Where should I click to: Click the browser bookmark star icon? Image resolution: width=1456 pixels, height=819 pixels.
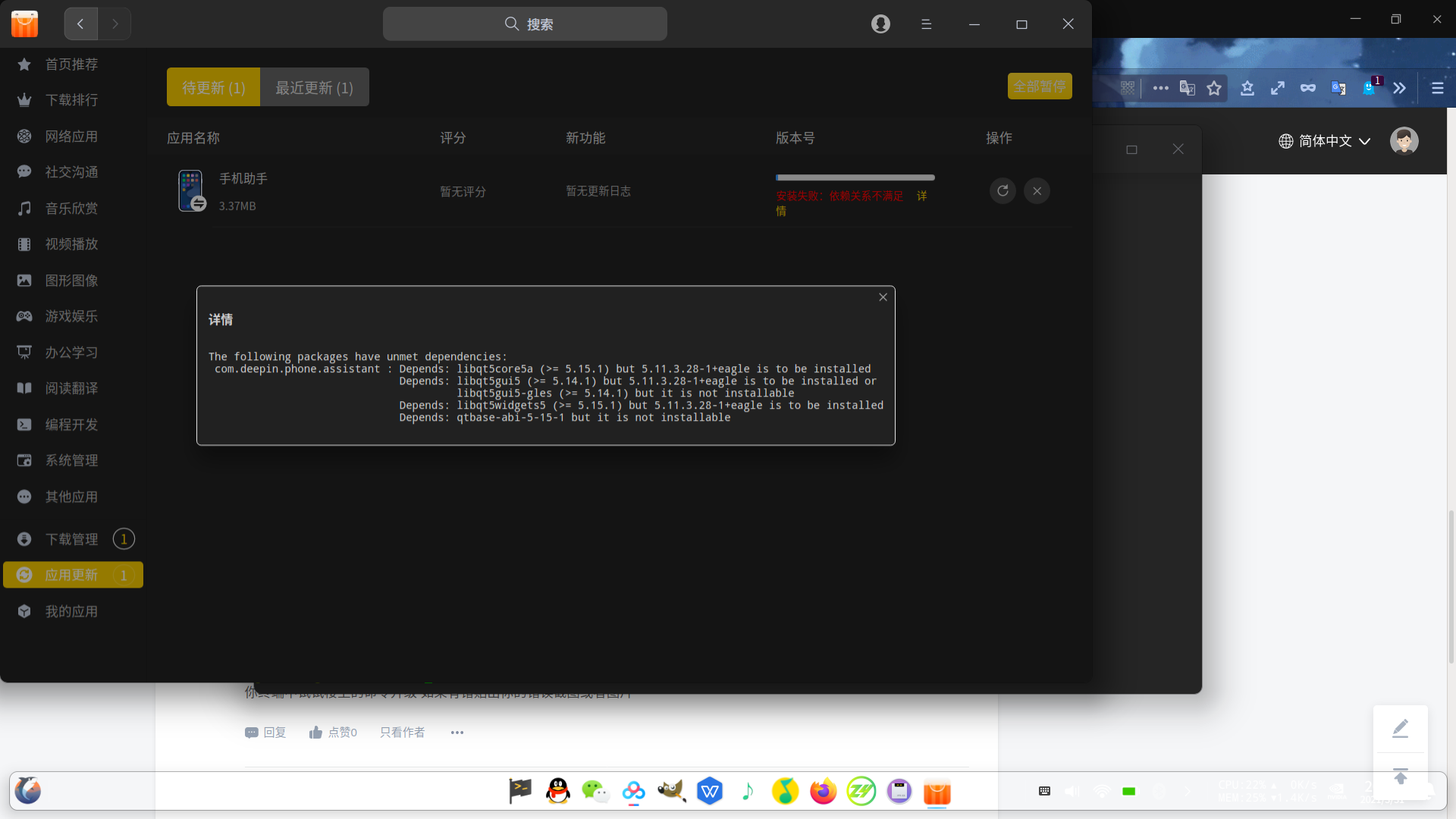coord(1214,88)
